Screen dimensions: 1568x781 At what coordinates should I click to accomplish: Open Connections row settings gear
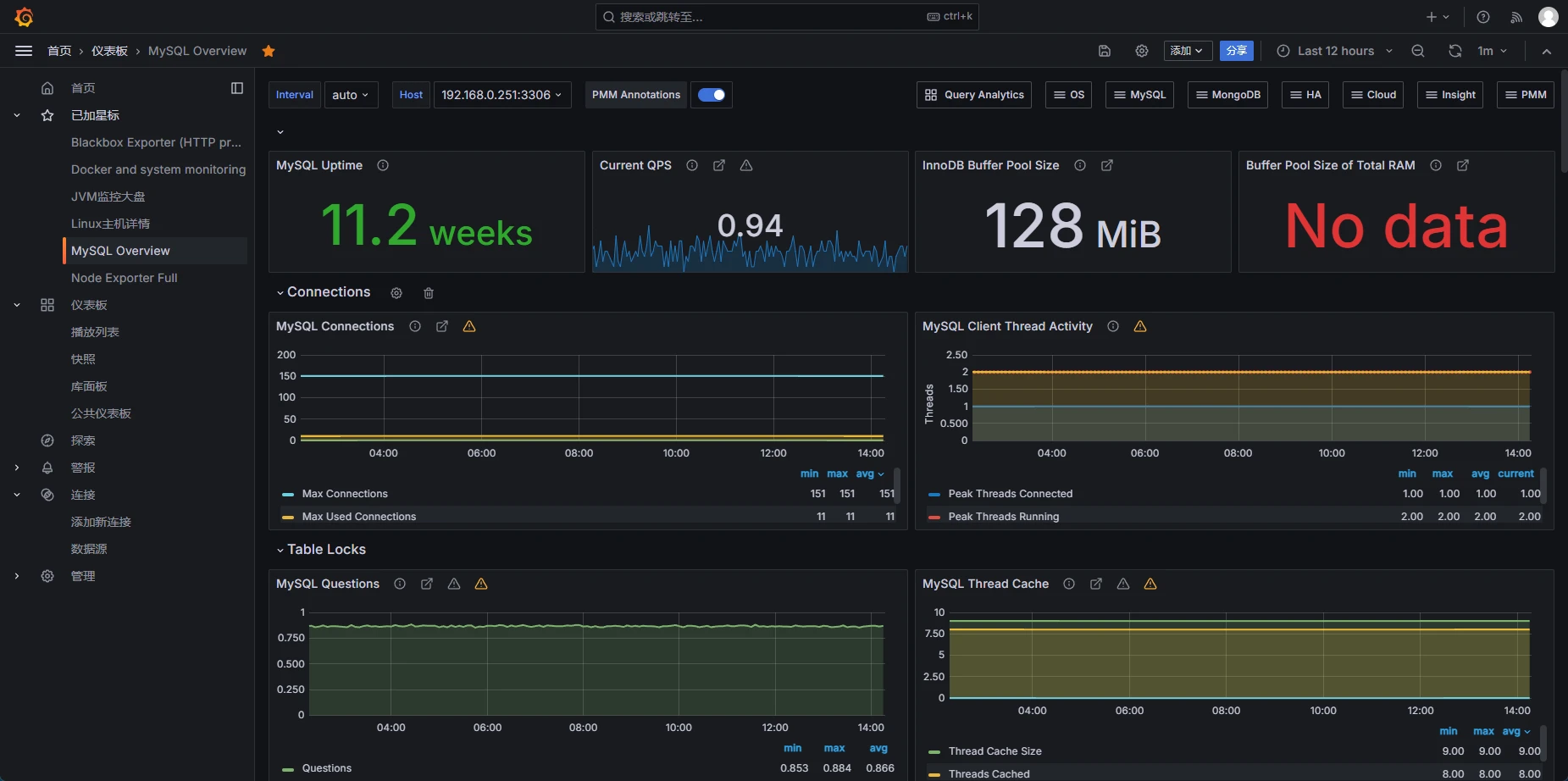396,293
